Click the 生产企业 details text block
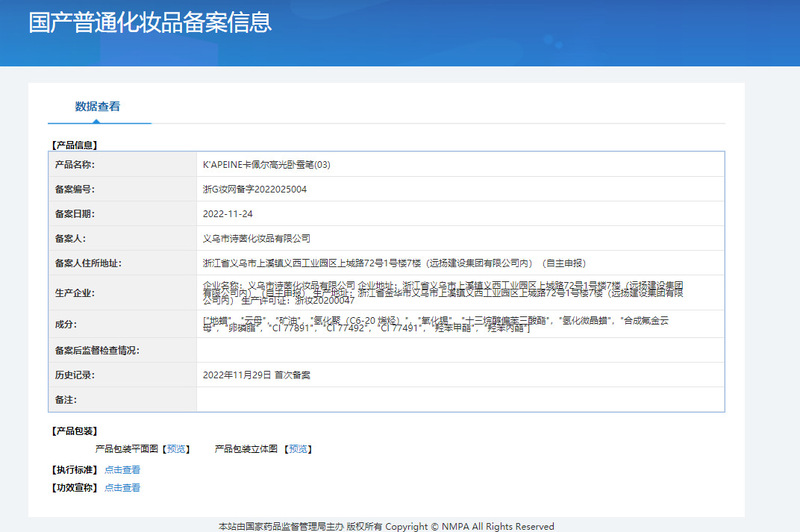The height and width of the screenshot is (532, 800). click(443, 293)
